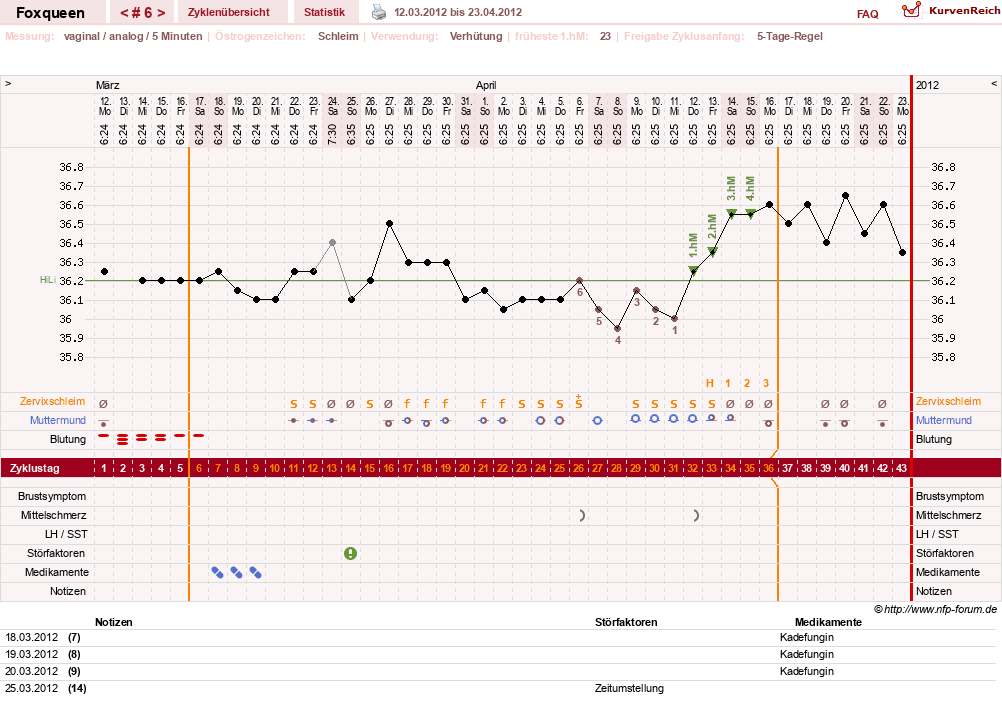Click the 7:30 measurement time entry
1002x721 pixels.
332,133
